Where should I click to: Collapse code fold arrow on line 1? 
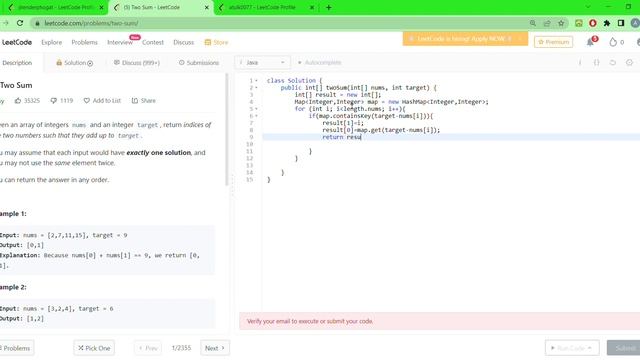click(x=256, y=81)
